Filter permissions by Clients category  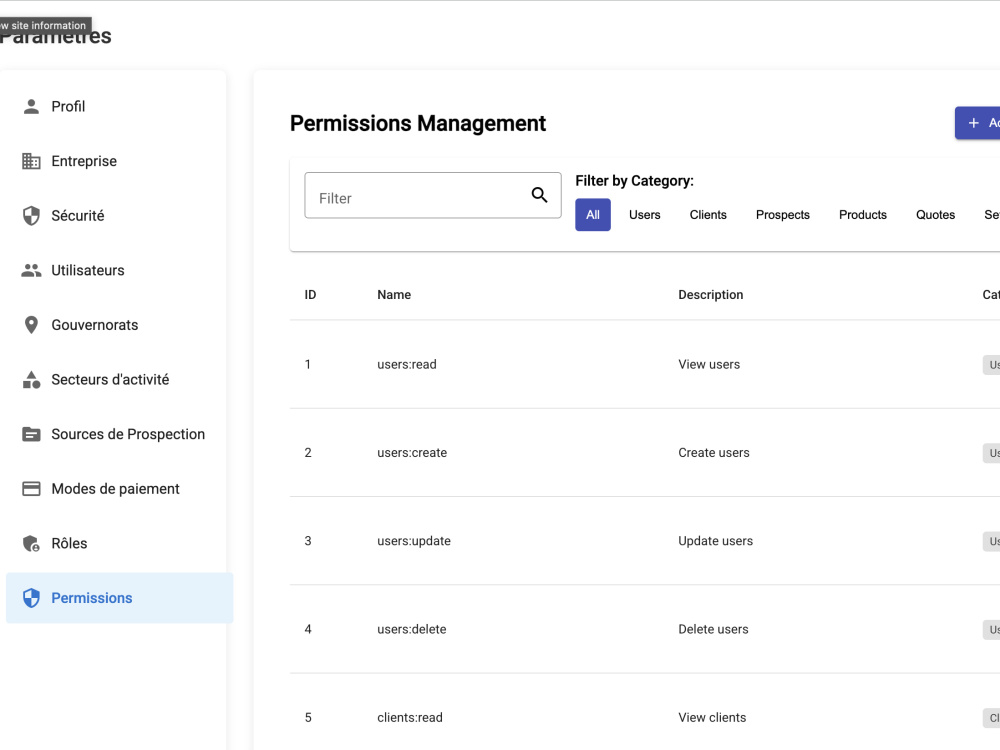pos(708,215)
